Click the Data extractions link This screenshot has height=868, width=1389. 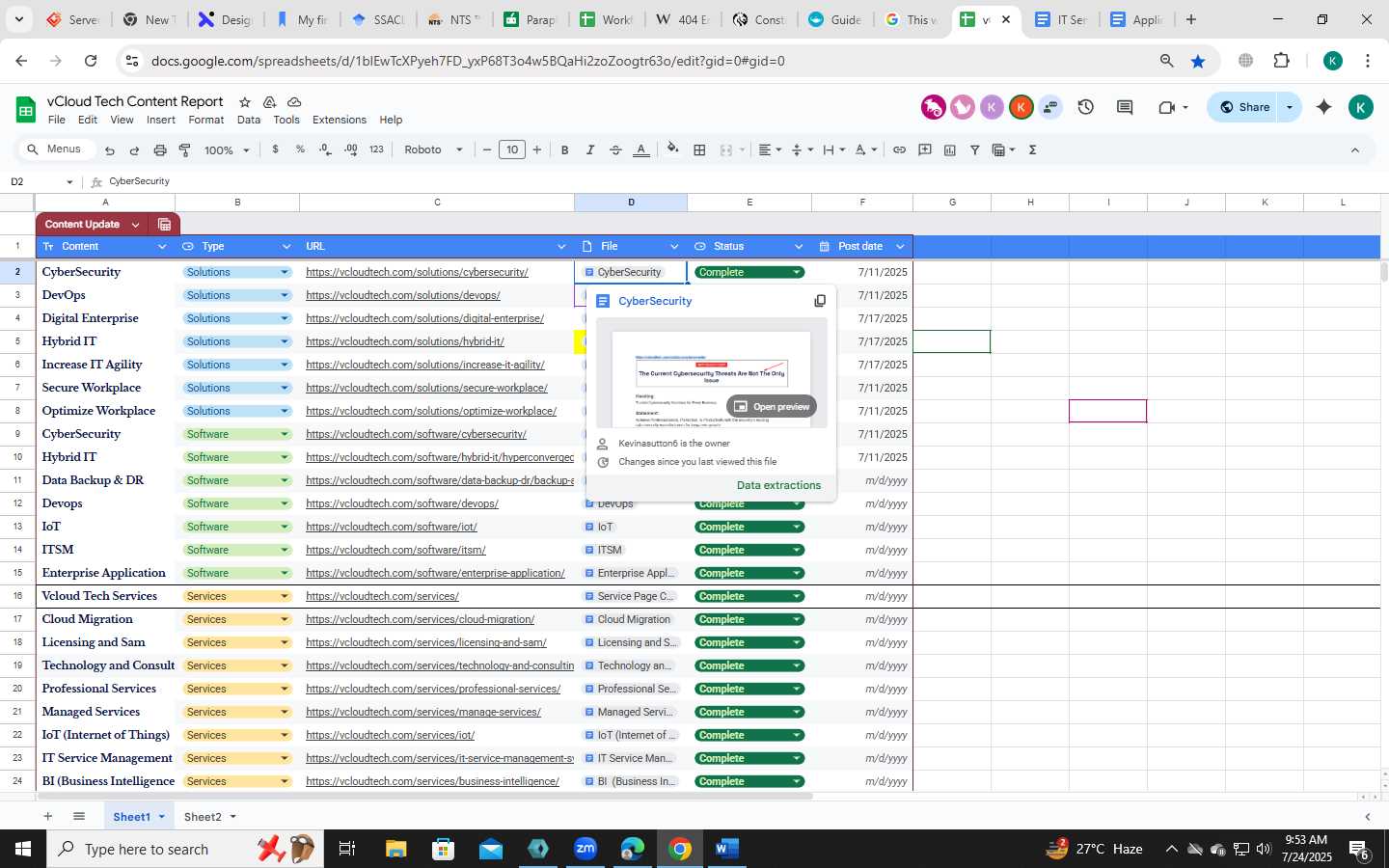(x=778, y=485)
